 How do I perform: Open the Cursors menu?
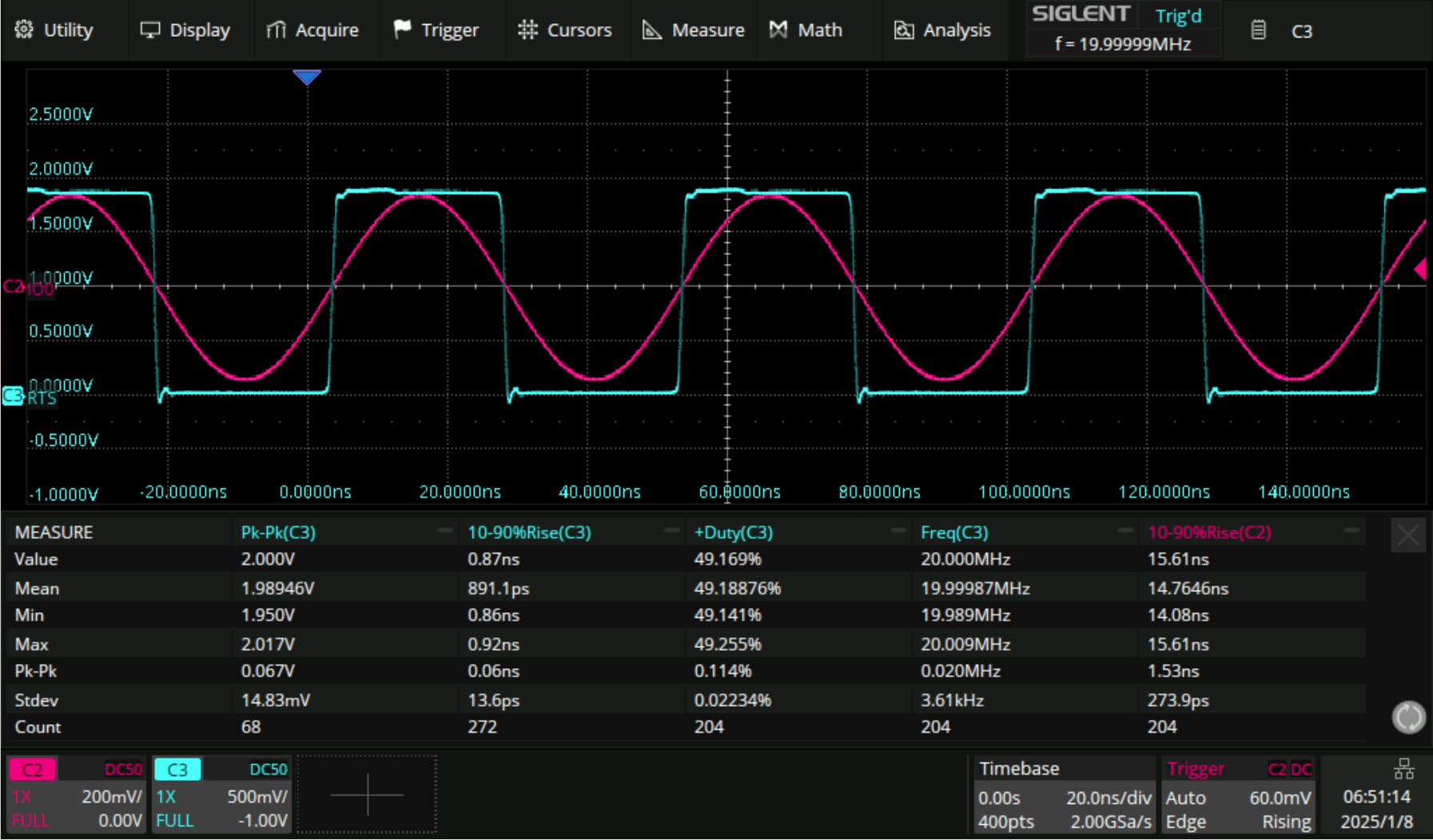click(x=564, y=30)
